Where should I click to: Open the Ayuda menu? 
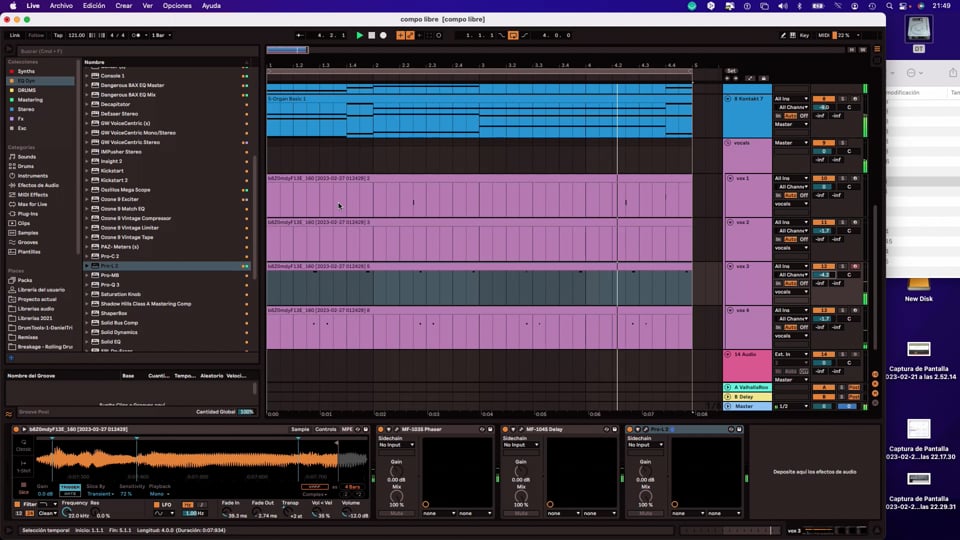[x=211, y=6]
